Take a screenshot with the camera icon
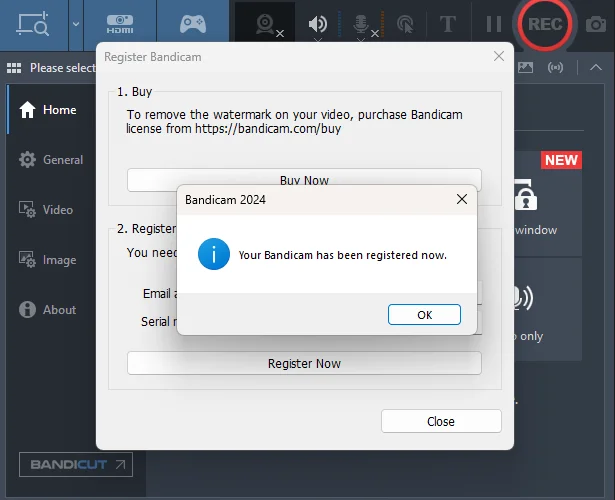615x500 pixels. 596,25
